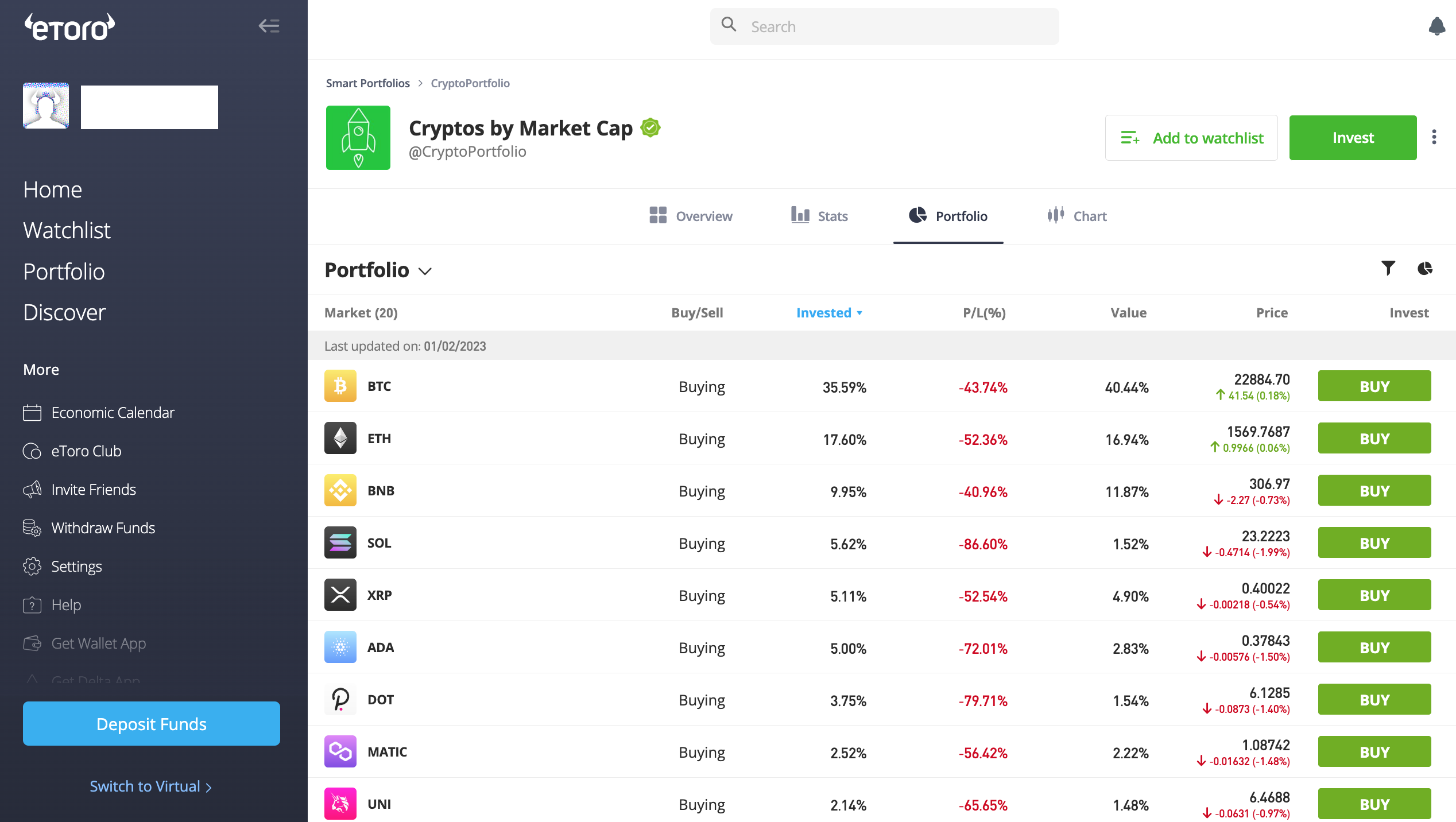Click BUY for XRP

pos(1374,595)
